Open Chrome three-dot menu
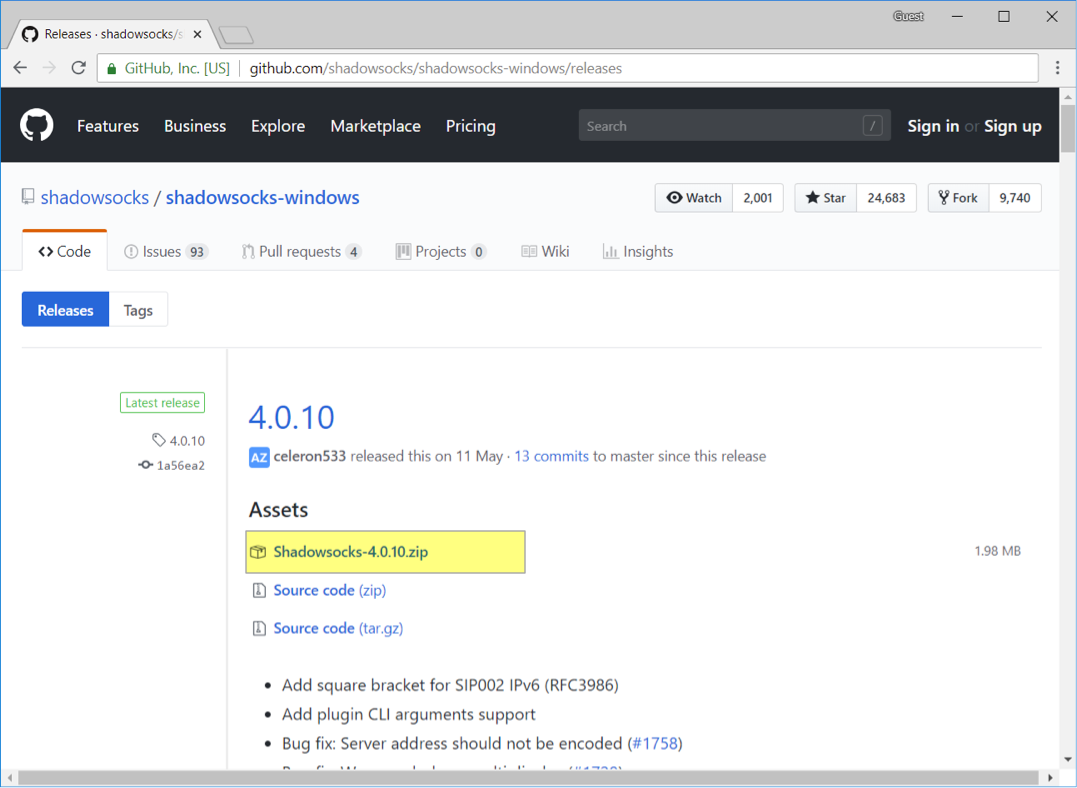This screenshot has width=1077, height=788. point(1057,67)
